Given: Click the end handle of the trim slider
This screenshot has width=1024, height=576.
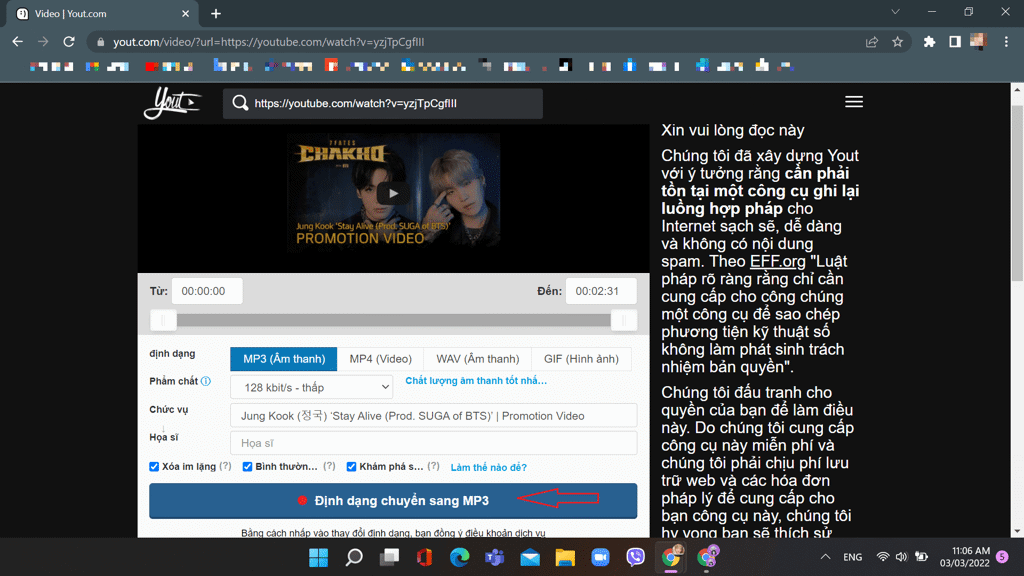Looking at the screenshot, I should (x=624, y=321).
